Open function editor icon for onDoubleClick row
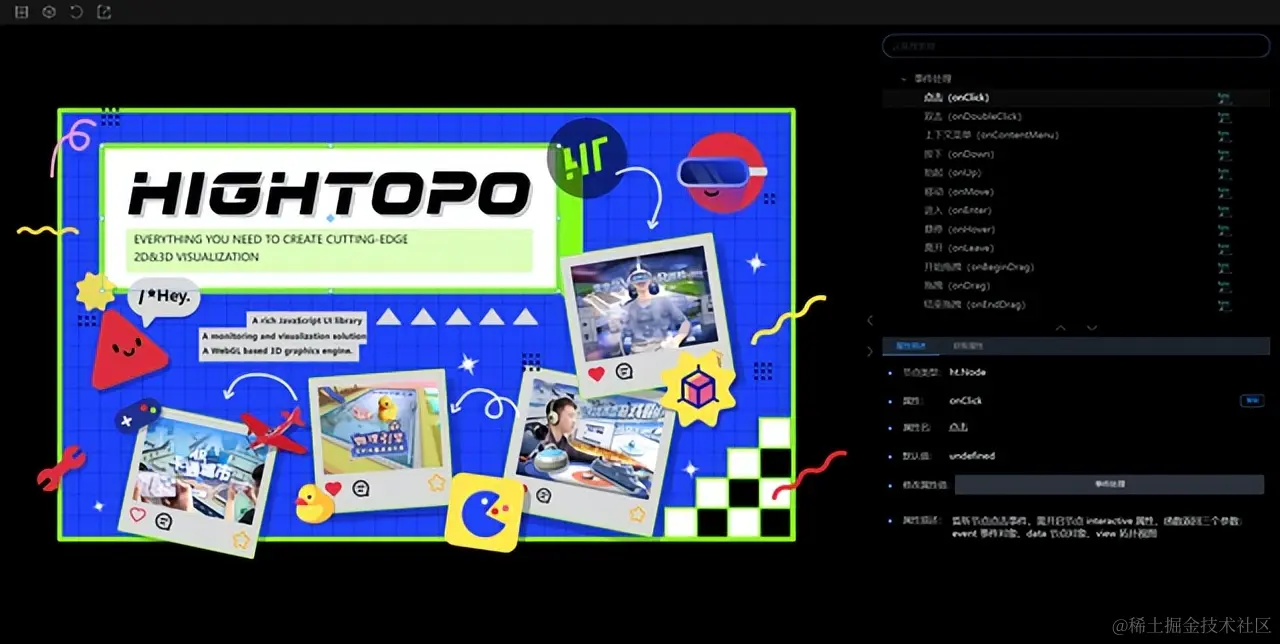This screenshot has height=644, width=1280. (1223, 117)
